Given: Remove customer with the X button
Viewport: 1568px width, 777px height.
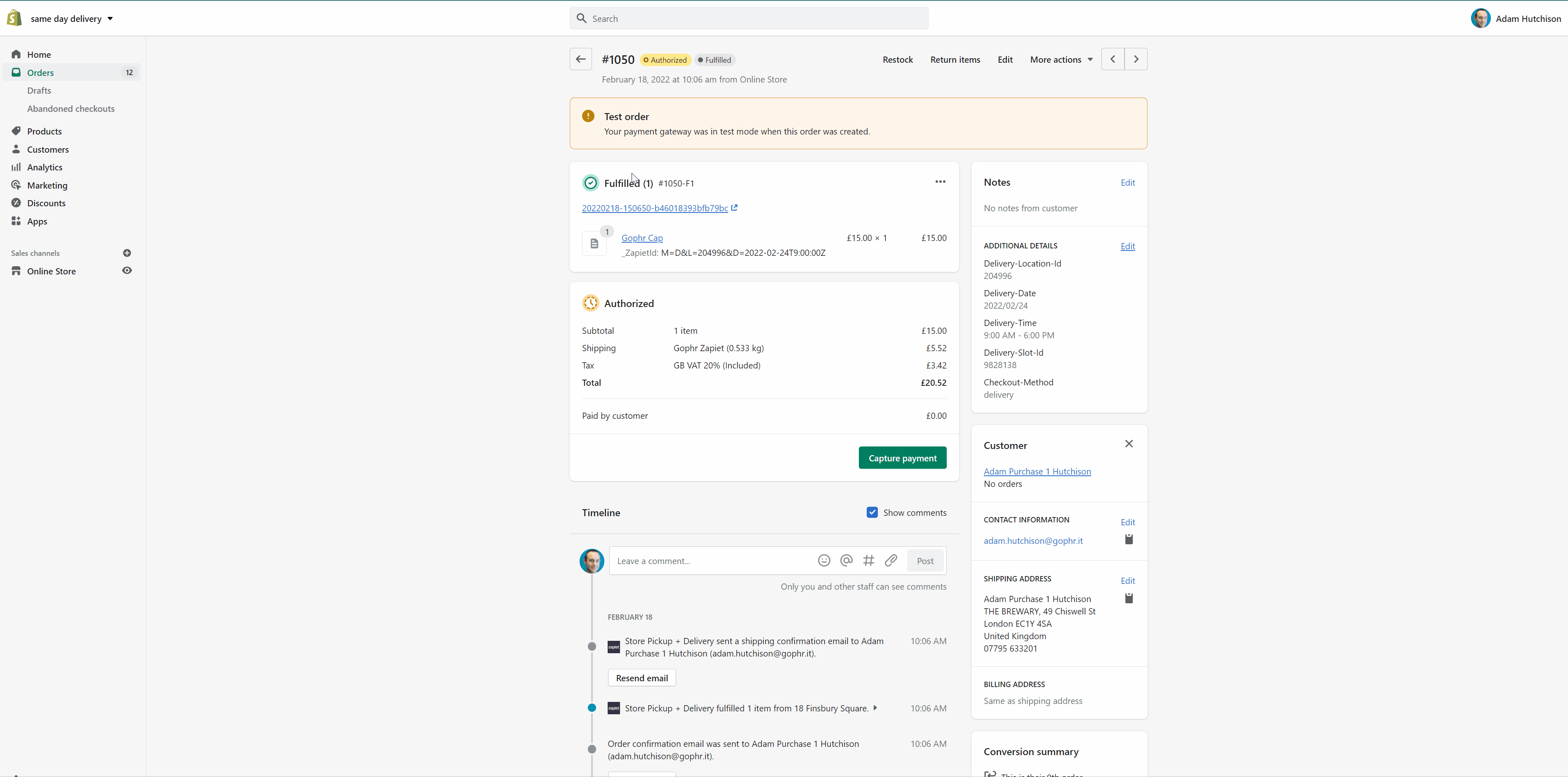Looking at the screenshot, I should [x=1129, y=443].
